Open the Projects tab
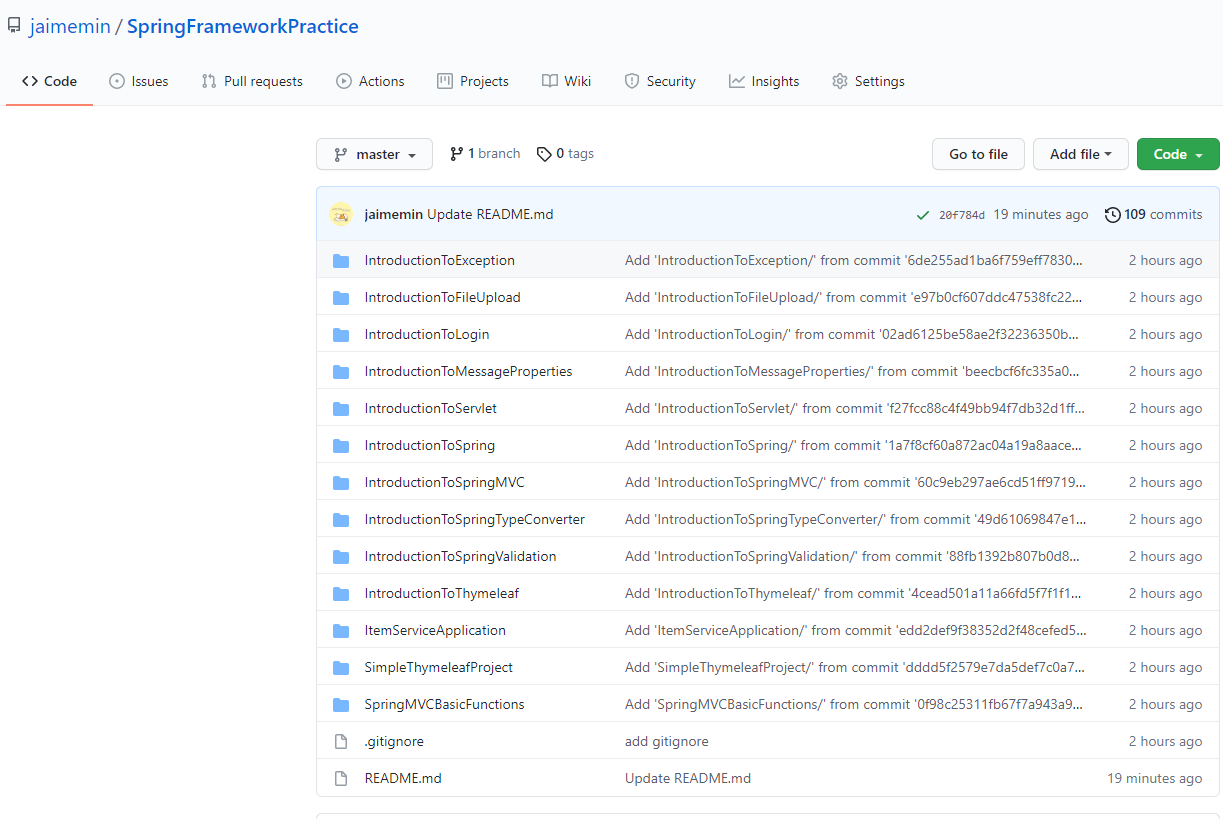The image size is (1223, 819). [x=473, y=82]
